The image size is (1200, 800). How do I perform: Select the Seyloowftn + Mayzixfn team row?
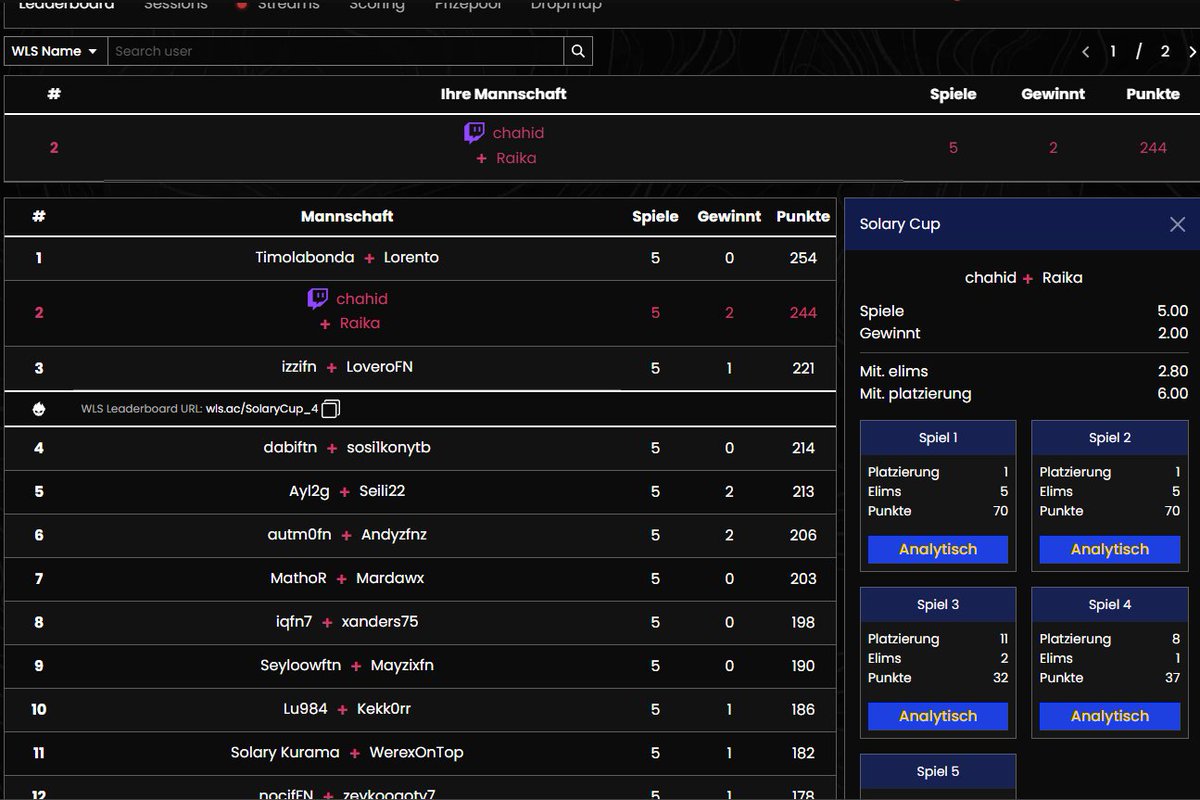[420, 665]
